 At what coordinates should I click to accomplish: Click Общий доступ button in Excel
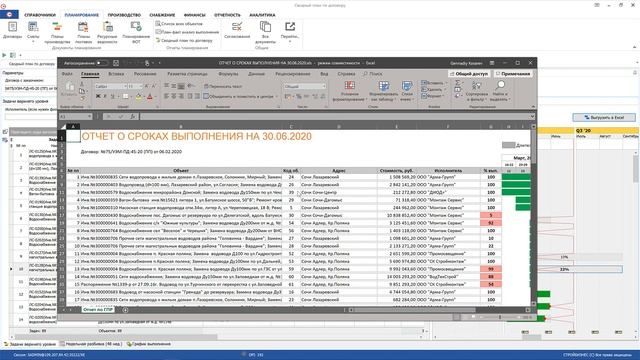click(x=469, y=74)
